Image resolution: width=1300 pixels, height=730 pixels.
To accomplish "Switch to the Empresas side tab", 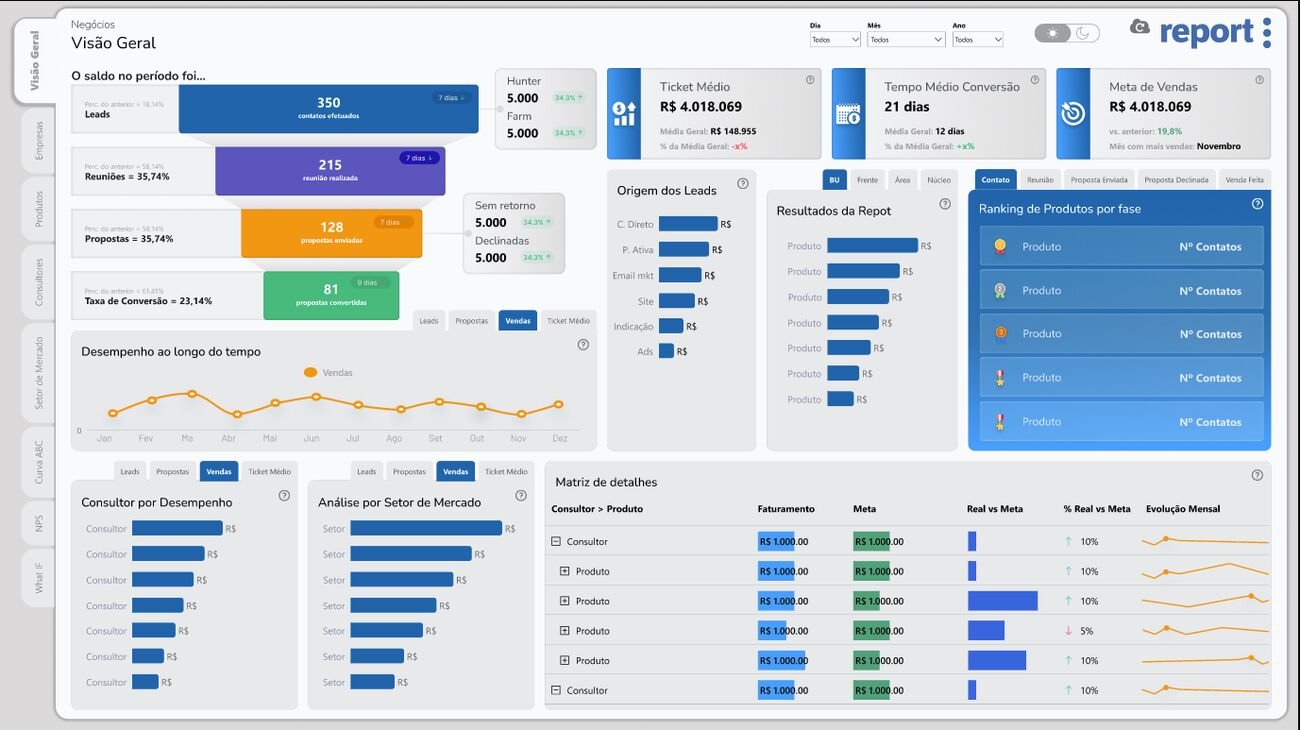I will pyautogui.click(x=39, y=140).
